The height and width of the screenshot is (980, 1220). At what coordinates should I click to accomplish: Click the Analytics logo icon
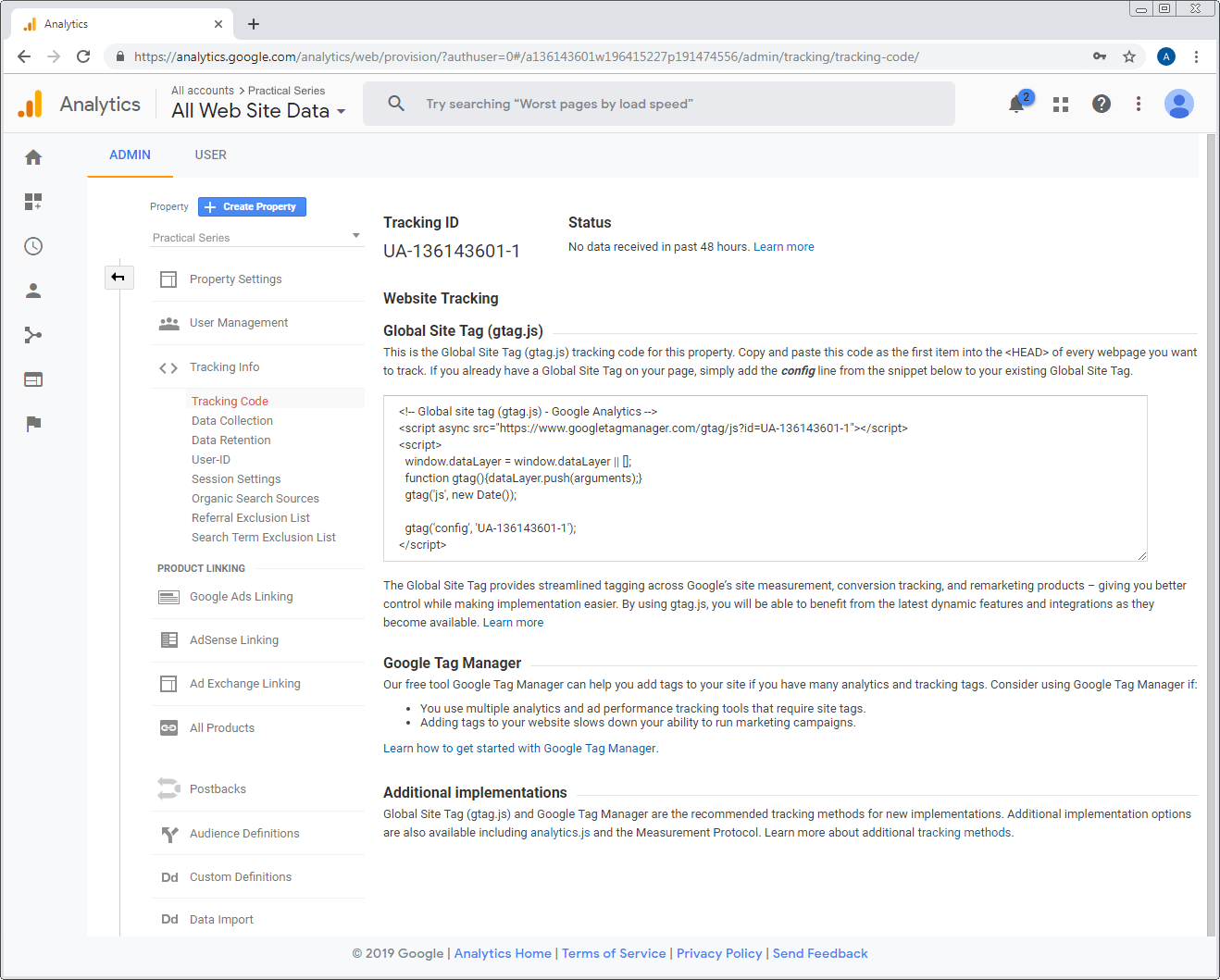pyautogui.click(x=31, y=104)
